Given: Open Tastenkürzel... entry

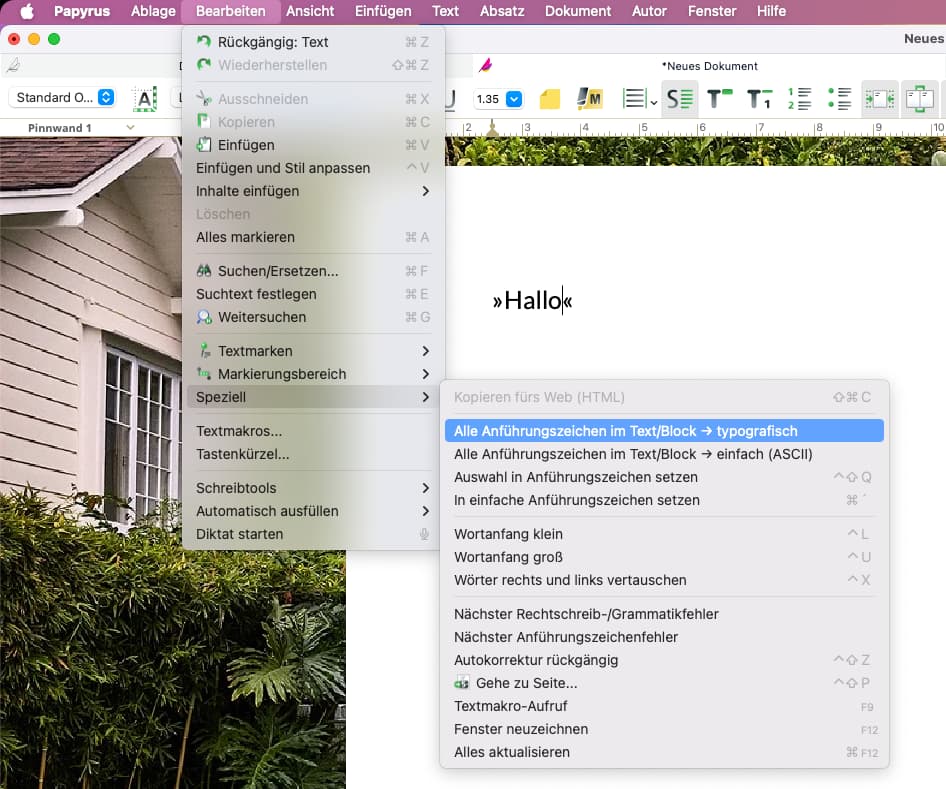Looking at the screenshot, I should [313, 454].
